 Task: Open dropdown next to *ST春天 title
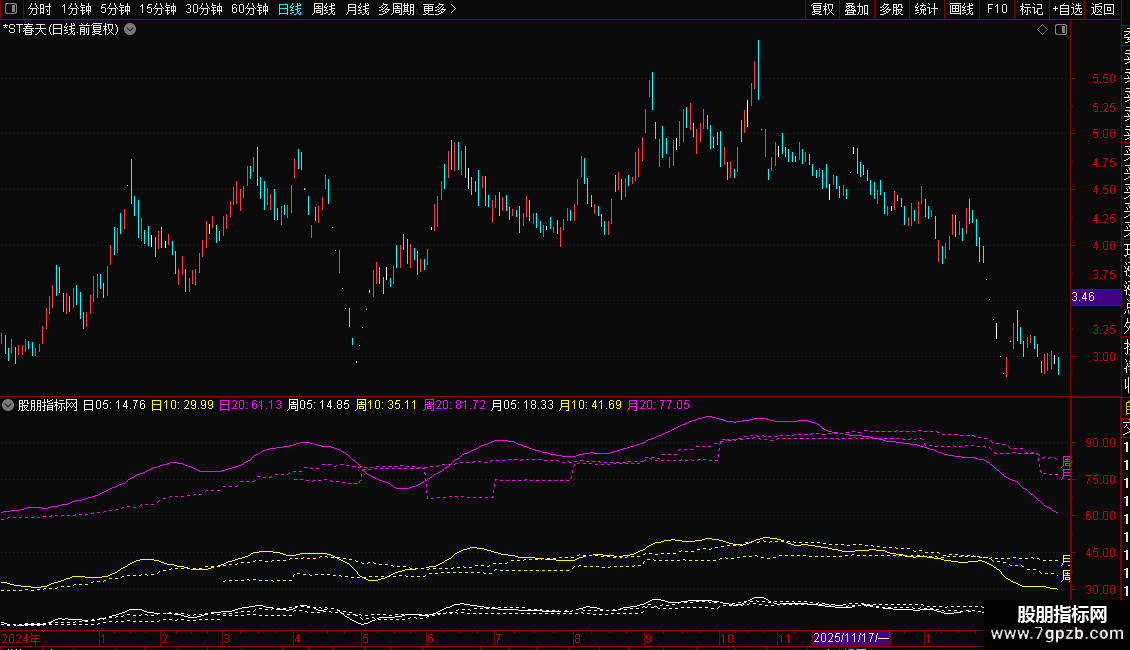click(130, 29)
